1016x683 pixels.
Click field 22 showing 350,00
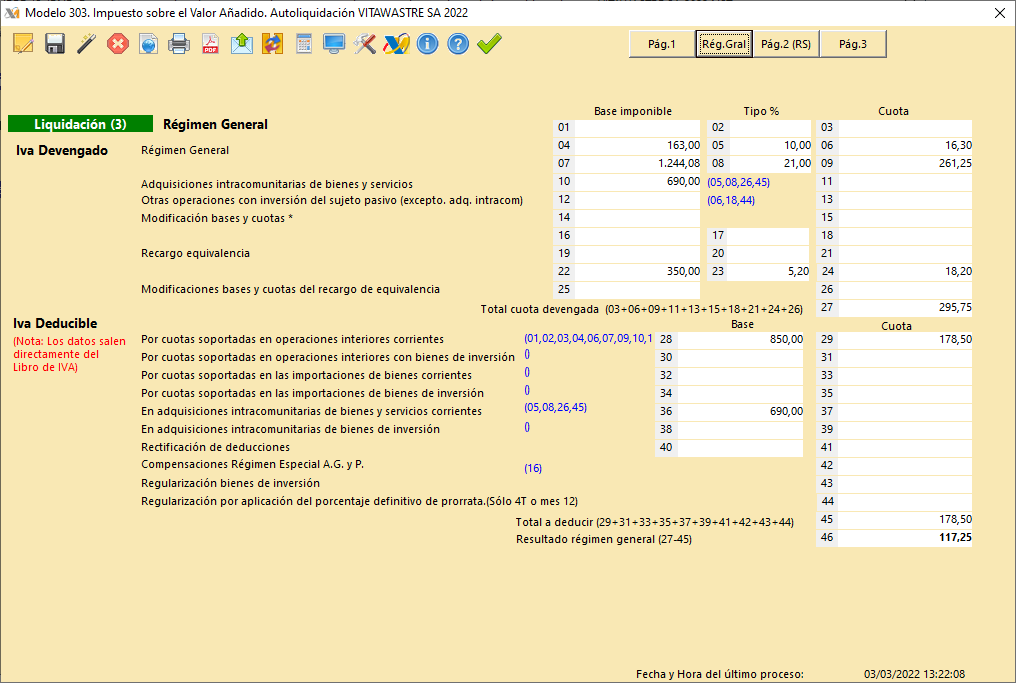coord(637,272)
